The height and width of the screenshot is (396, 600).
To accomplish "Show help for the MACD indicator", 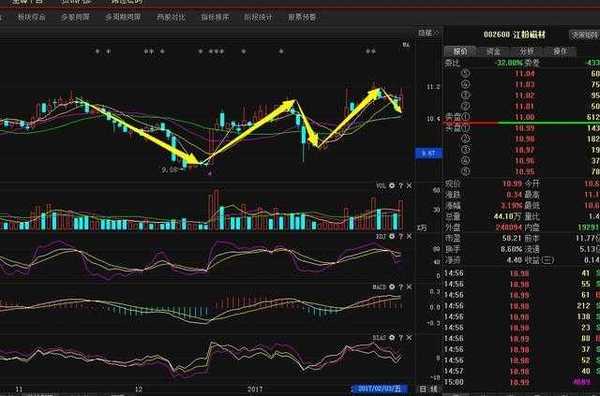I will click(401, 287).
